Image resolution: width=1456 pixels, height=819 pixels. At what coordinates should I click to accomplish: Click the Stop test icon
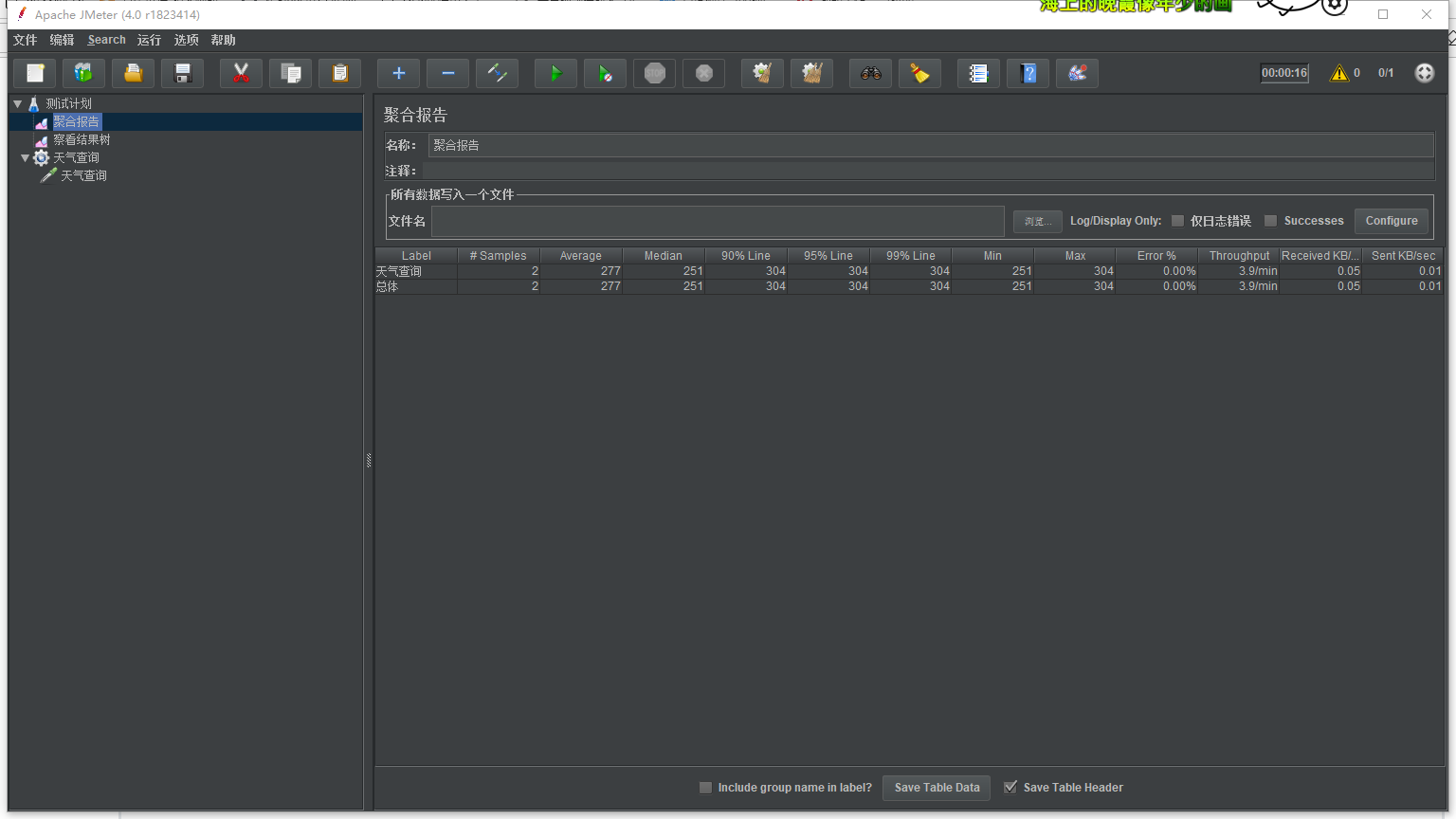655,73
